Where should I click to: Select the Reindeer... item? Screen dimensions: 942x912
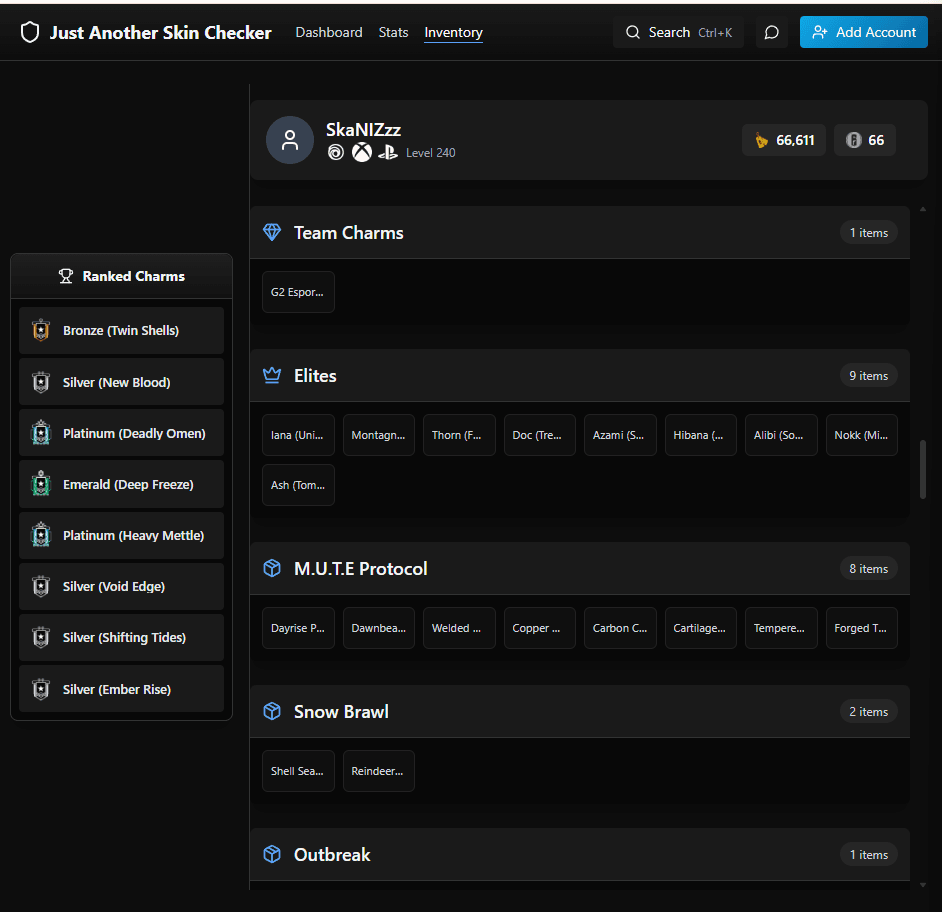tap(378, 771)
